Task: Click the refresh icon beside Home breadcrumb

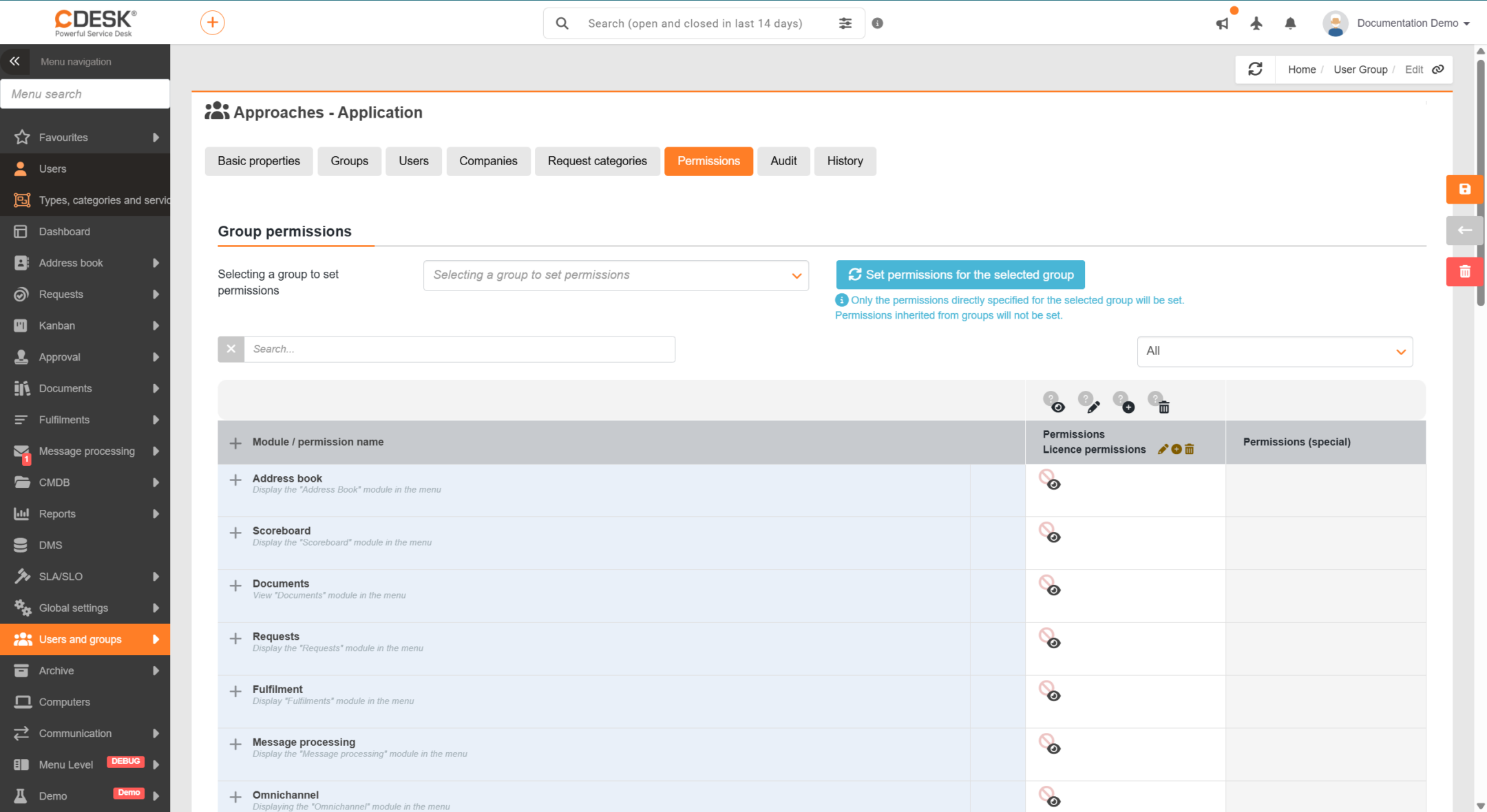Action: [1255, 70]
